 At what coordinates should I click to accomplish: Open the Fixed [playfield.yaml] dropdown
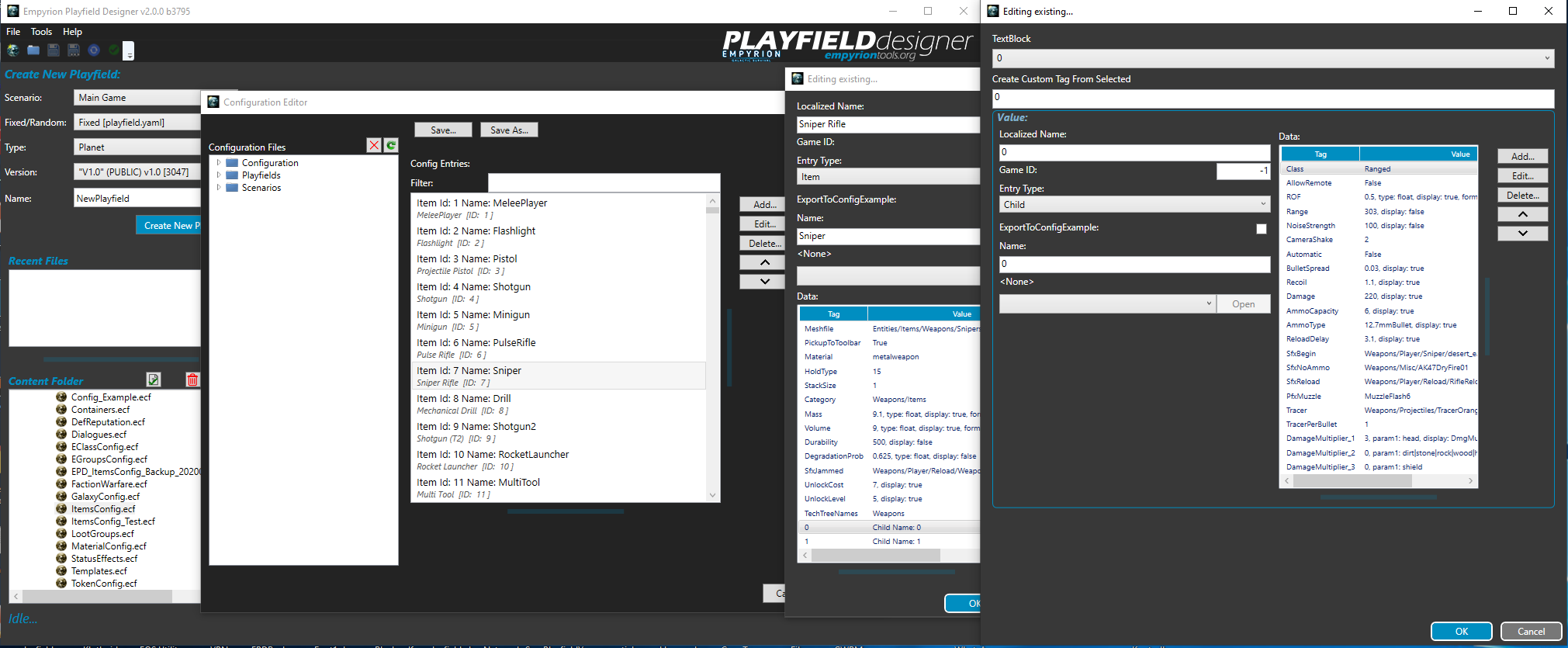tap(137, 122)
